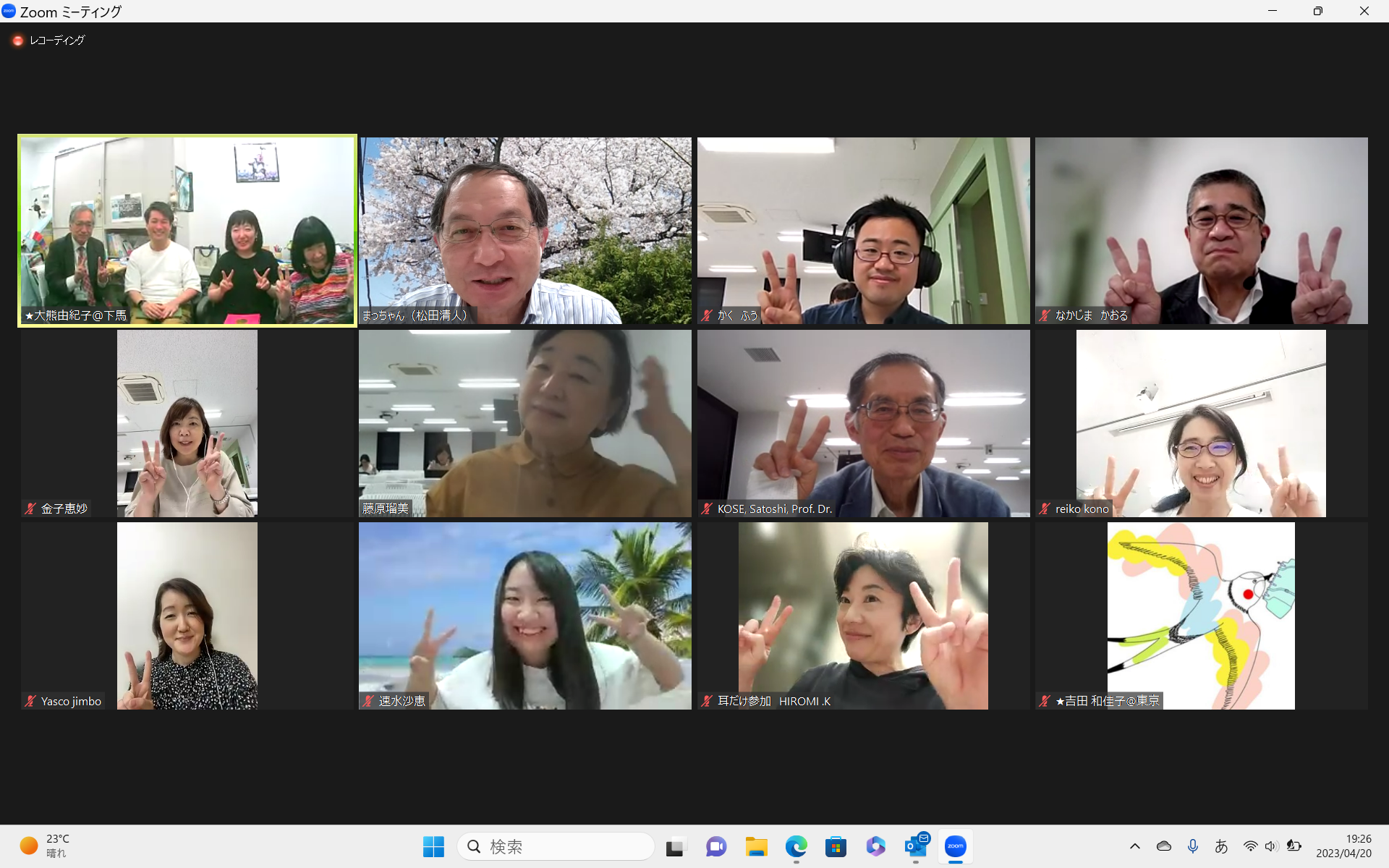
Task: Click name label まっちゃん（松田清人）
Action: [417, 315]
